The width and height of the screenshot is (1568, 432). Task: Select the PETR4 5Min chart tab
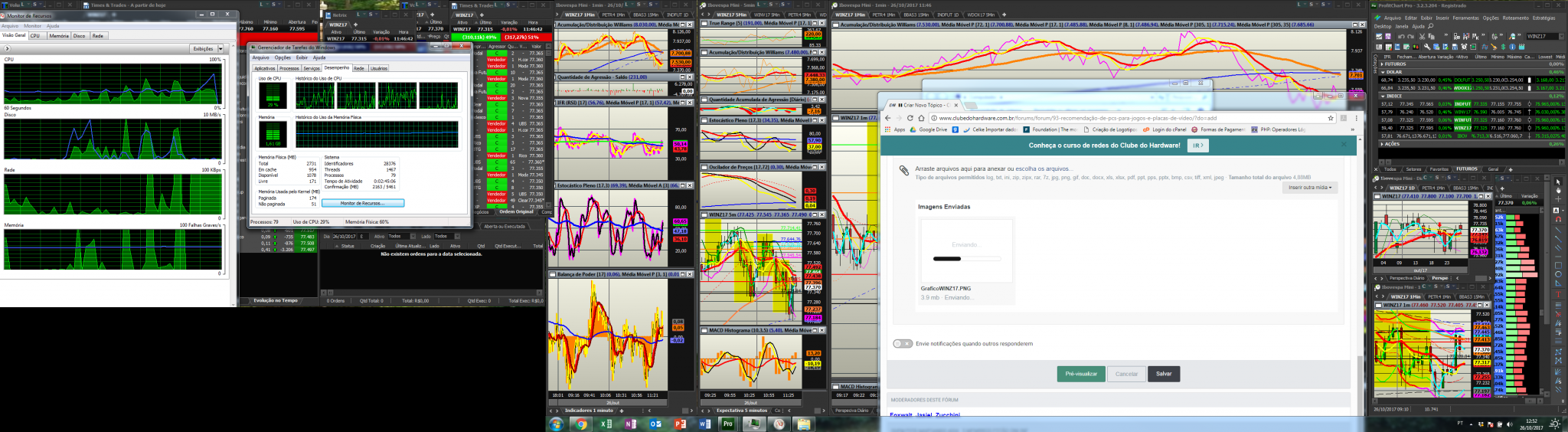pyautogui.click(x=799, y=15)
